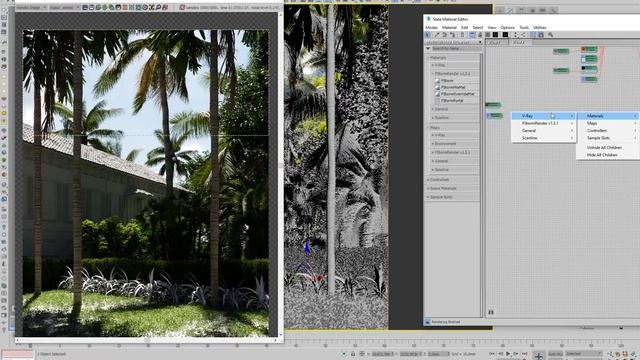The width and height of the screenshot is (640, 360).
Task: Click the Select by Material icon
Action: click(551, 35)
